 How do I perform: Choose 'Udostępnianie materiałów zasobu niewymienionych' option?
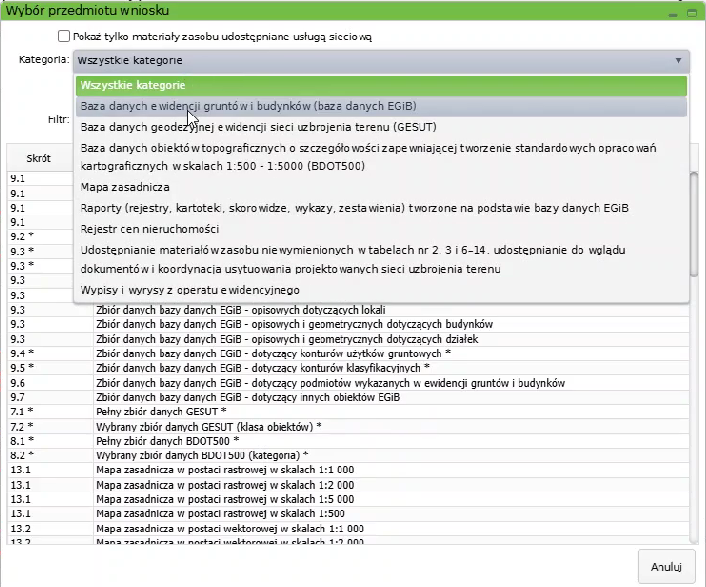(381, 259)
